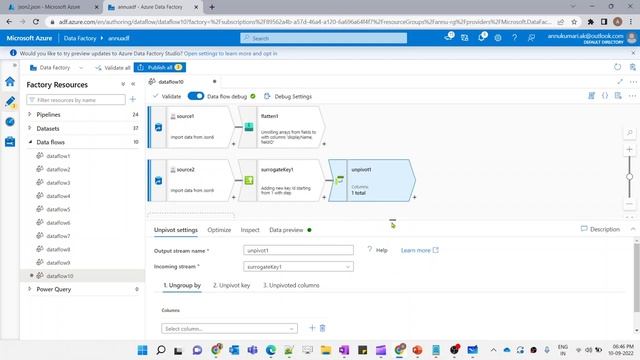The width and height of the screenshot is (640, 360).
Task: Open the Select column dropdown
Action: click(229, 328)
